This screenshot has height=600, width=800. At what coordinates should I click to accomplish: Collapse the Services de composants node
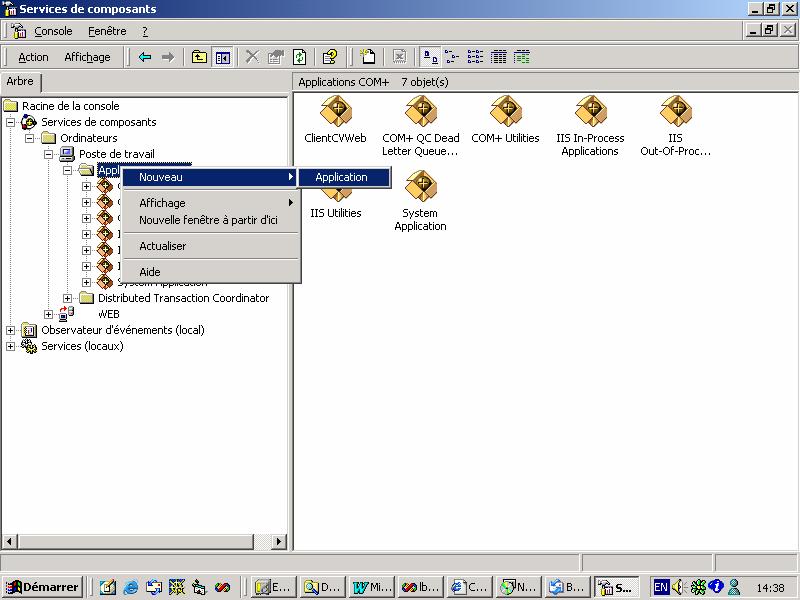coord(11,122)
